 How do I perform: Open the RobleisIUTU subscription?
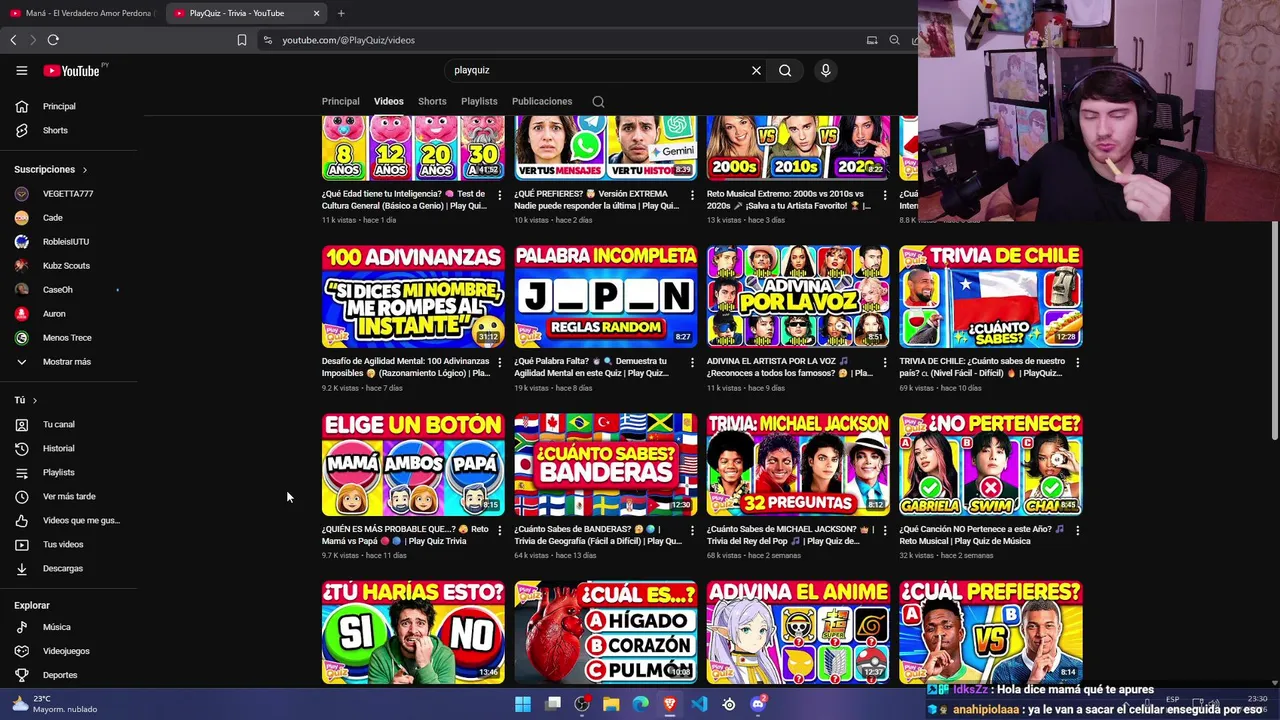coord(70,242)
